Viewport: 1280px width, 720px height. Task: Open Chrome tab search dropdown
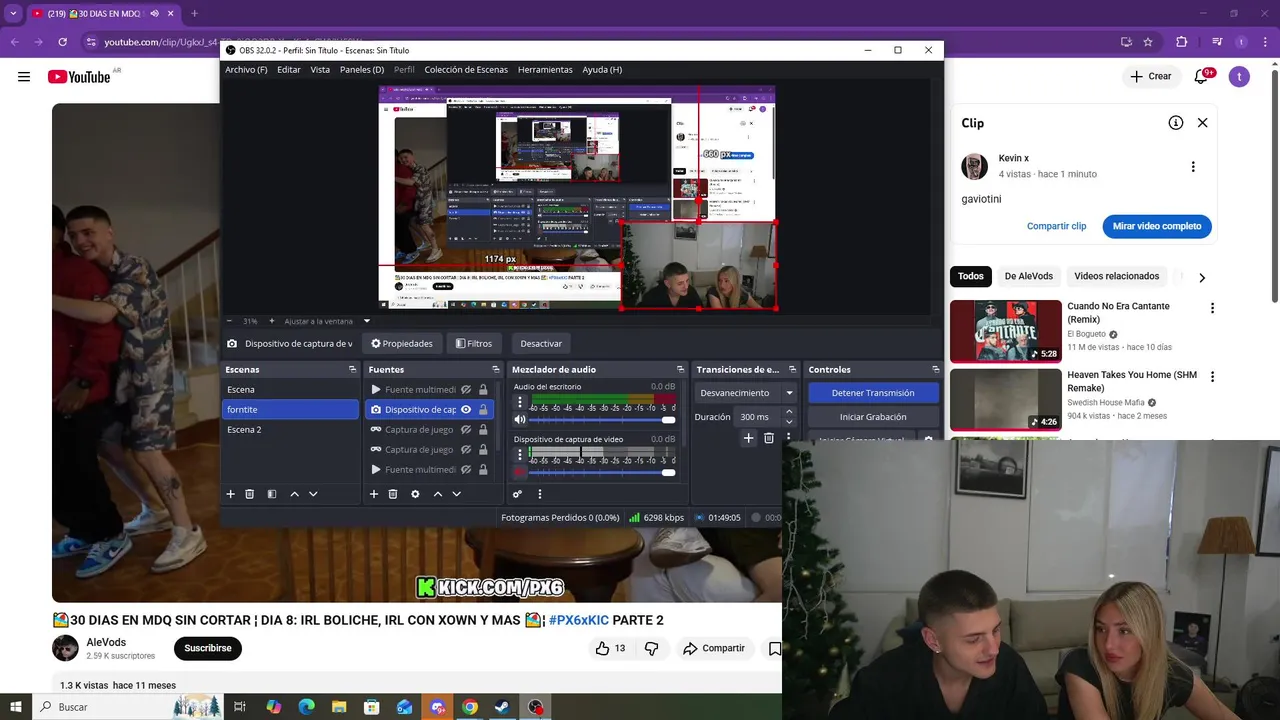coord(13,14)
